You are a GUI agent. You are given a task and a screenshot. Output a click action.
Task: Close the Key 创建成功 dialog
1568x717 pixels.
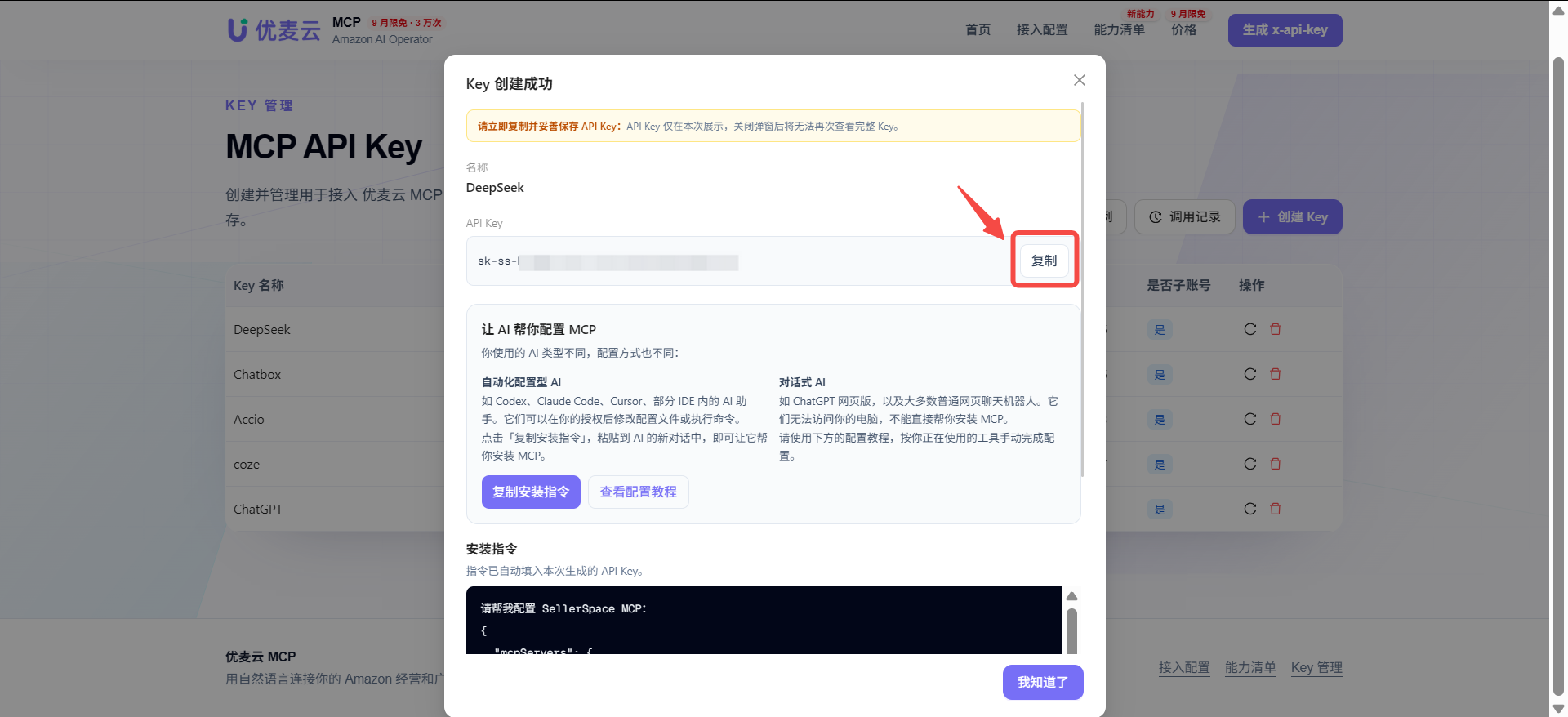pyautogui.click(x=1079, y=80)
